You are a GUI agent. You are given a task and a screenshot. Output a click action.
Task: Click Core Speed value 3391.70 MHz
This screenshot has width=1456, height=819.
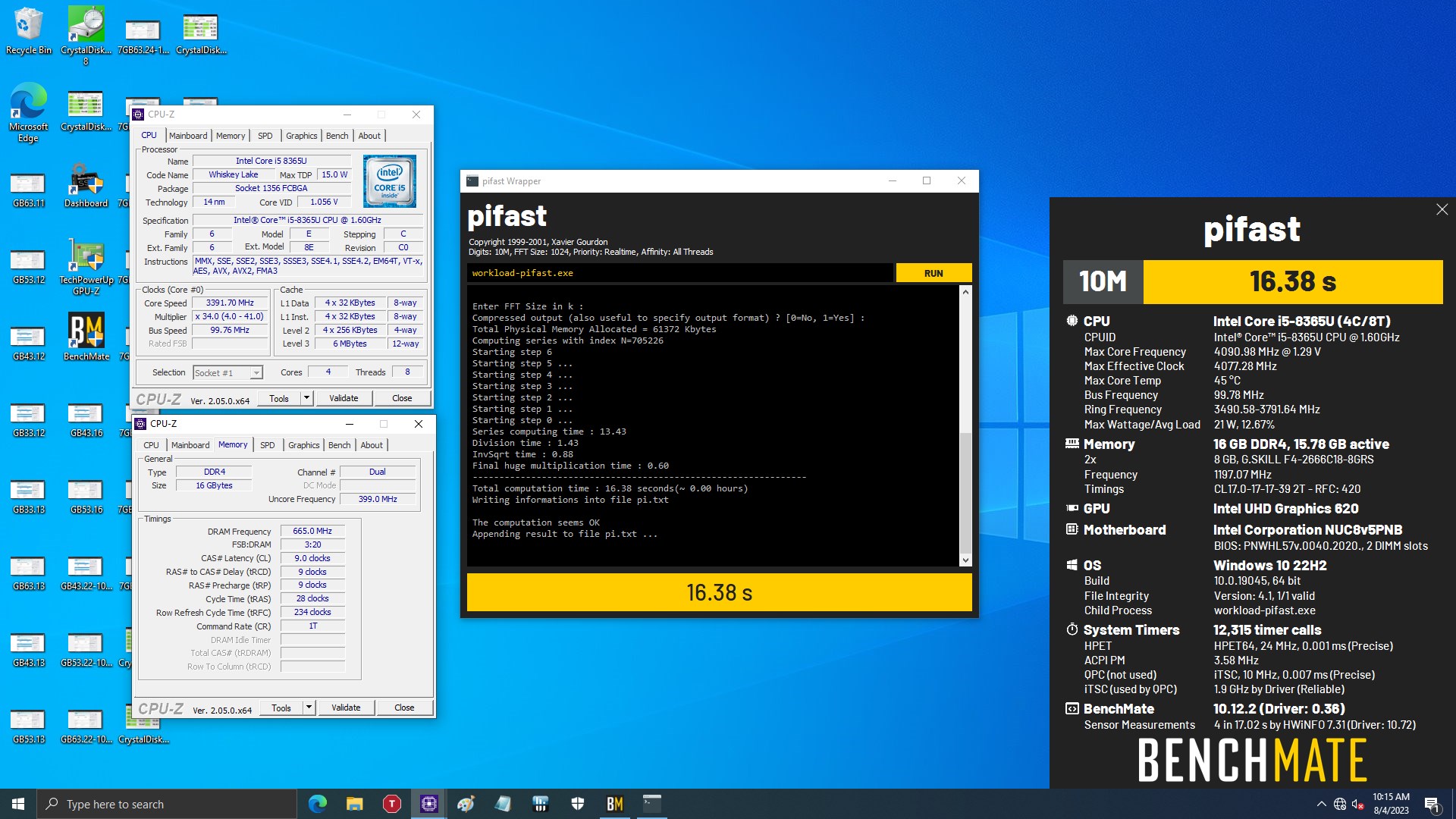[231, 303]
